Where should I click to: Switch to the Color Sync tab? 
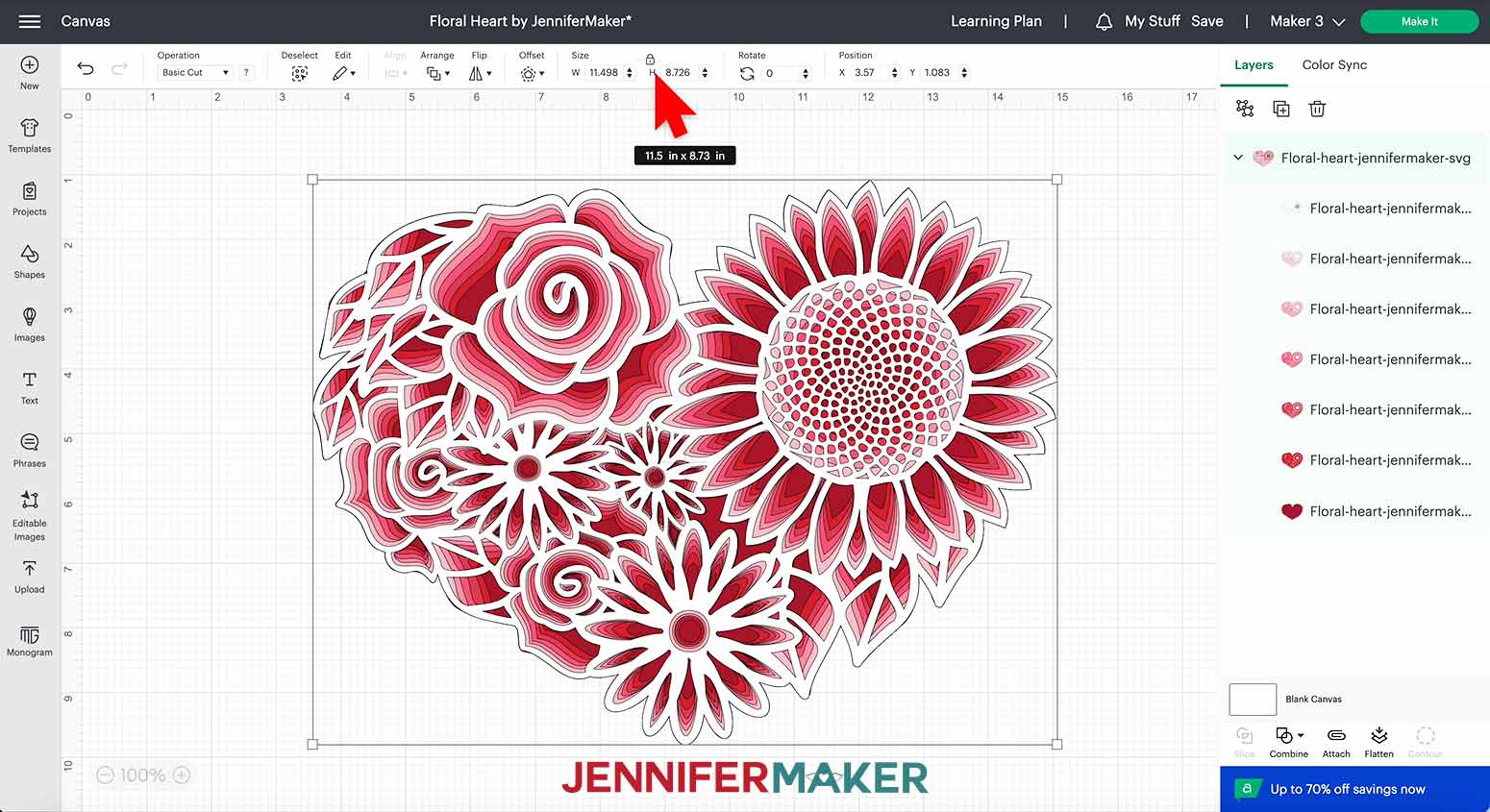[1334, 64]
